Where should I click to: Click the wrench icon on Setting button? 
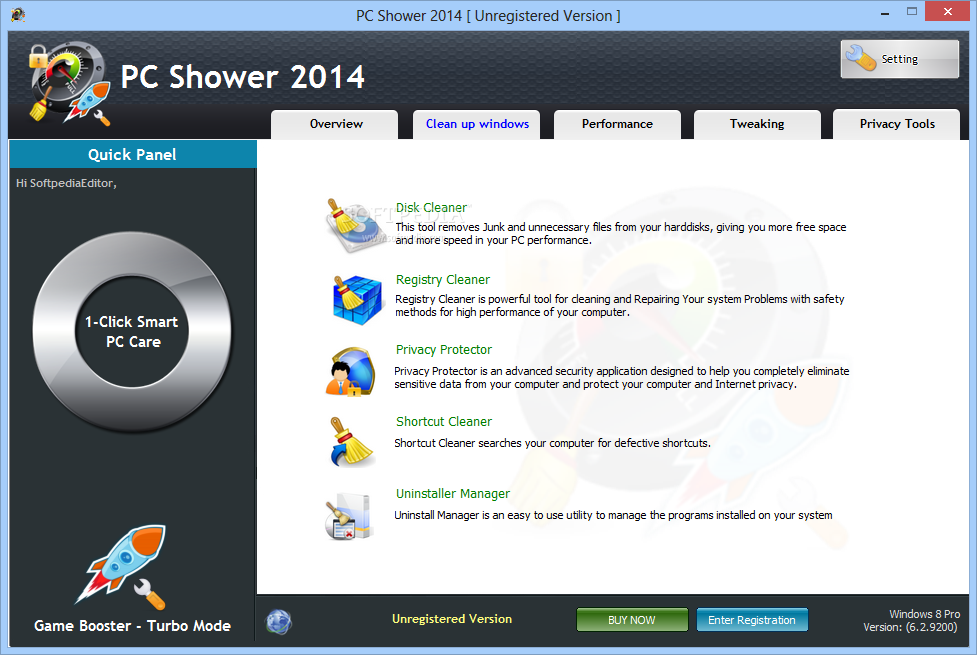click(861, 59)
